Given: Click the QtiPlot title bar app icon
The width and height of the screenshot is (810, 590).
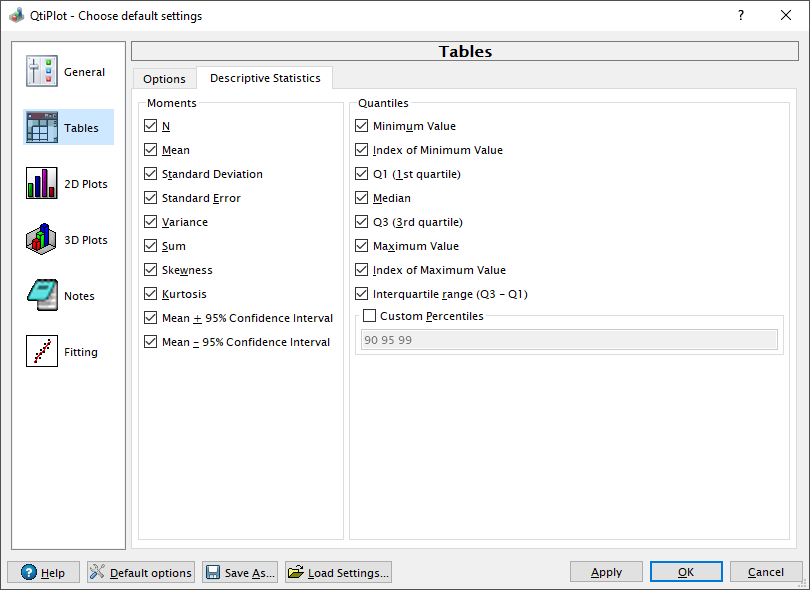Looking at the screenshot, I should click(17, 15).
